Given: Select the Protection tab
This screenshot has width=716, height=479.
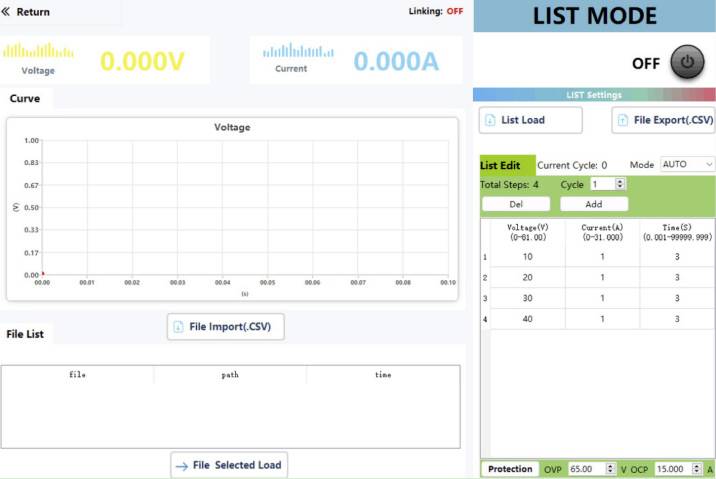Looking at the screenshot, I should coord(510,468).
